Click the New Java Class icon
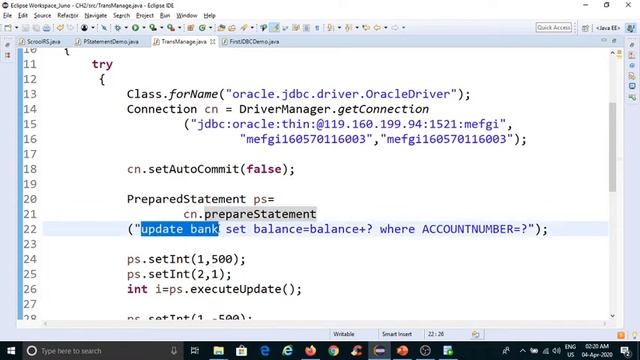Image resolution: width=640 pixels, height=360 pixels. (x=202, y=28)
